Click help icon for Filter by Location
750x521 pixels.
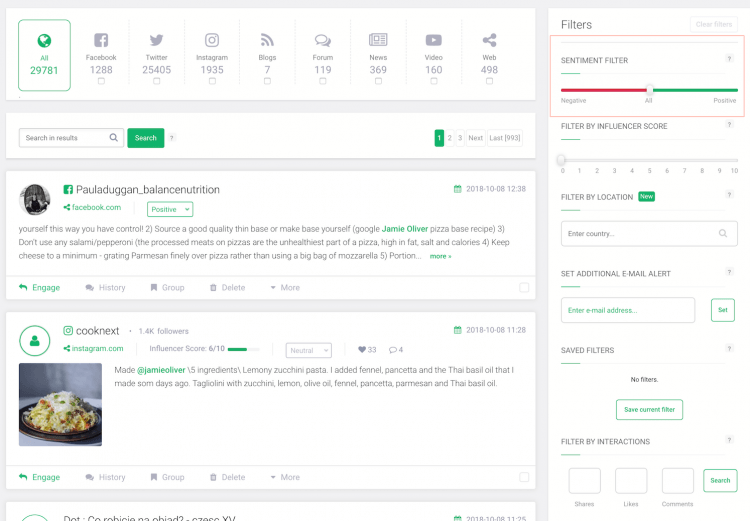point(729,194)
